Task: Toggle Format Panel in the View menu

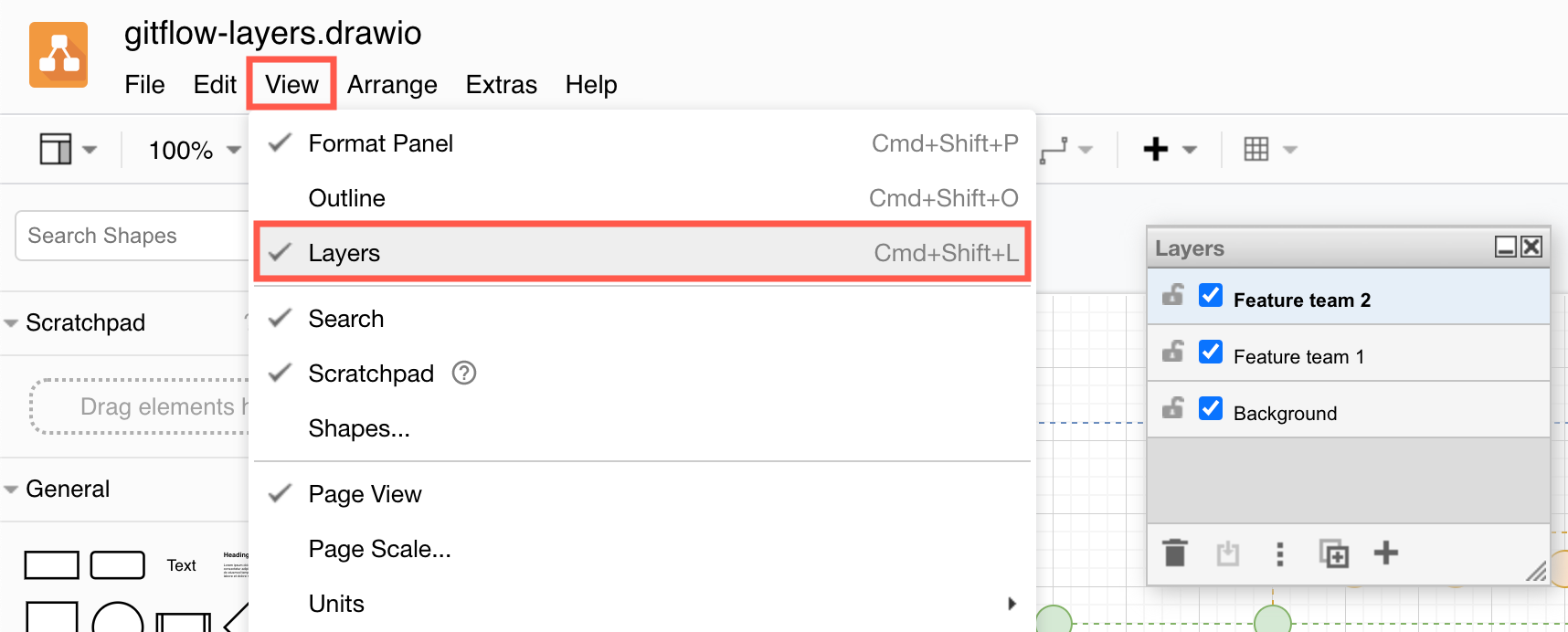Action: (381, 142)
